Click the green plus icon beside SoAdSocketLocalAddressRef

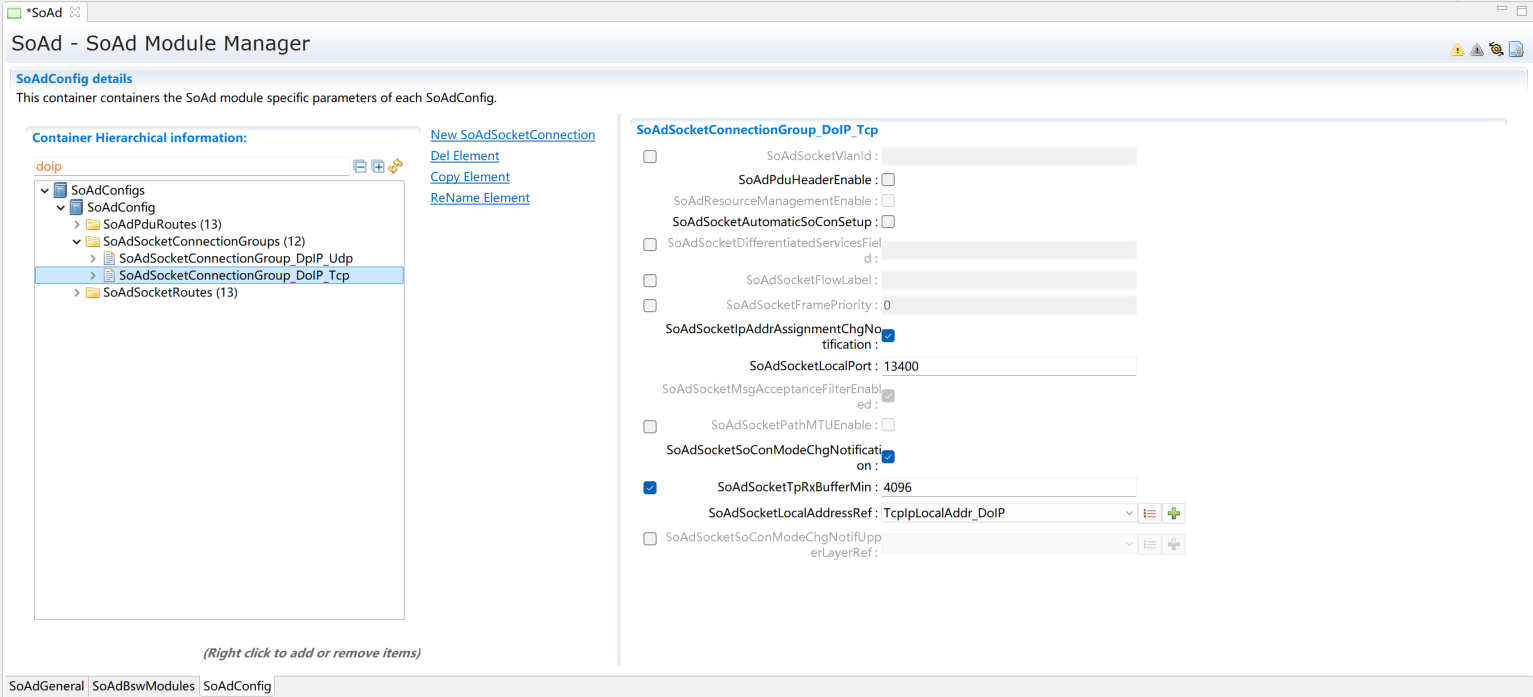1174,513
